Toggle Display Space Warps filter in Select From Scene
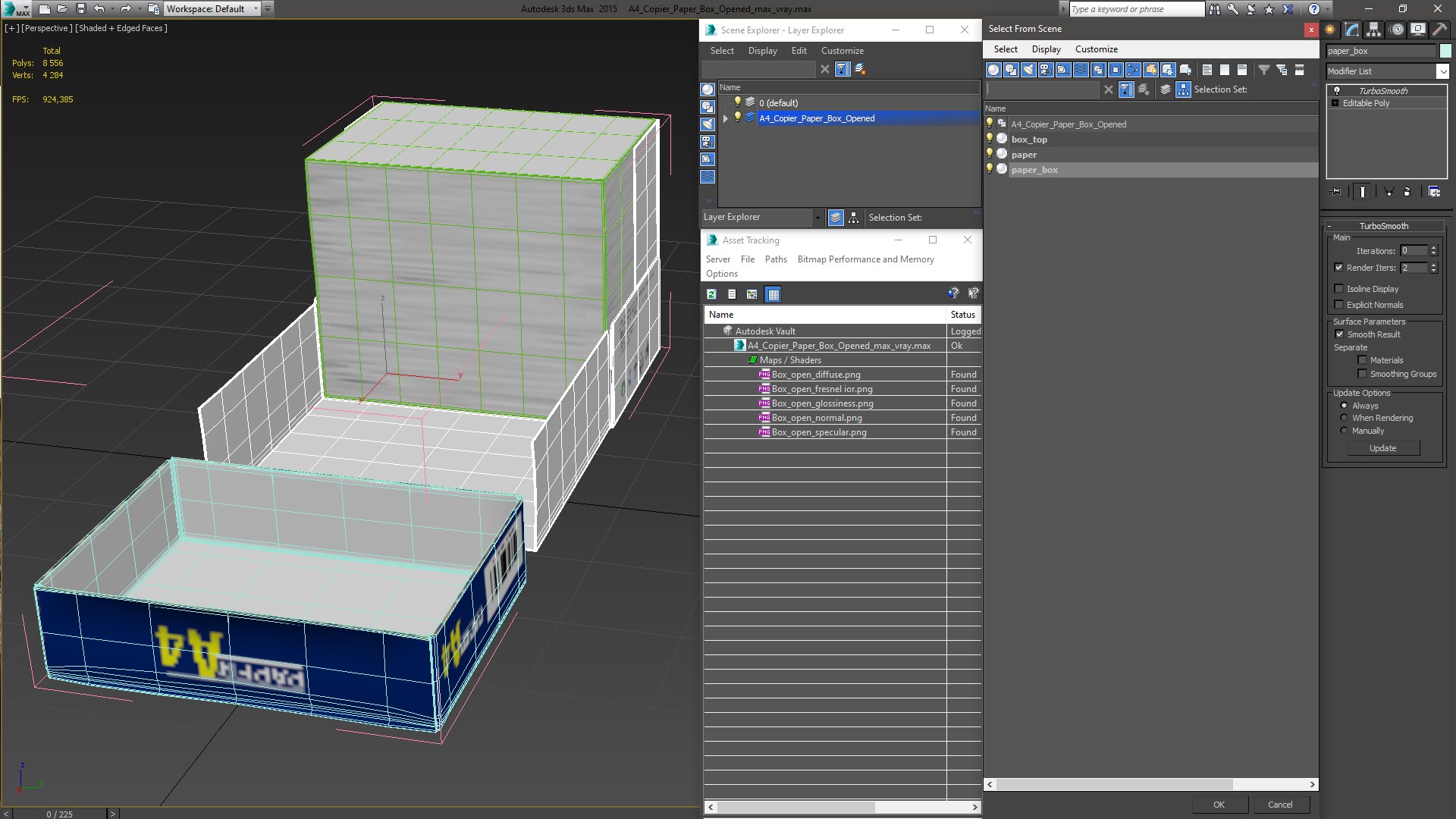Image resolution: width=1456 pixels, height=819 pixels. coord(1081,70)
